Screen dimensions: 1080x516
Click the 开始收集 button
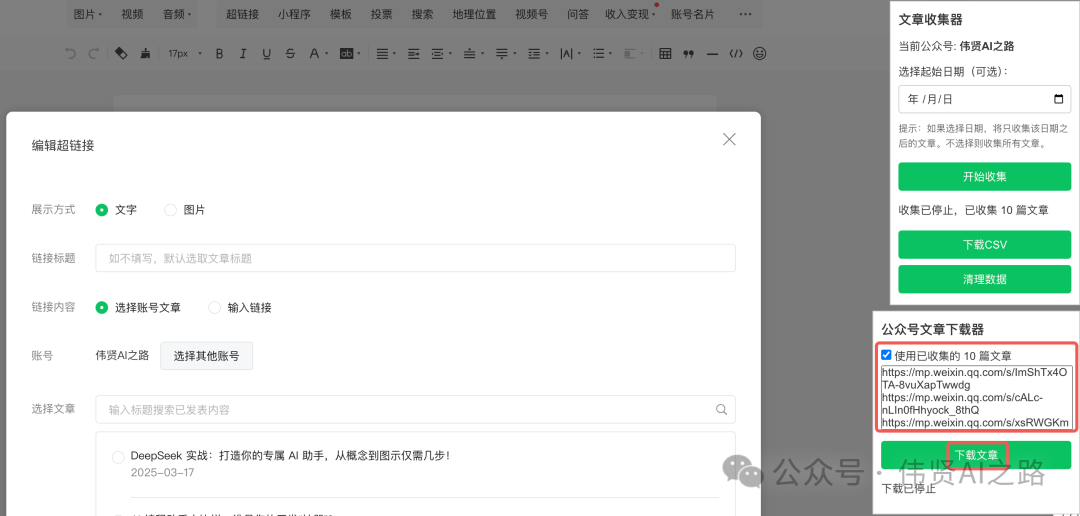tap(984, 176)
